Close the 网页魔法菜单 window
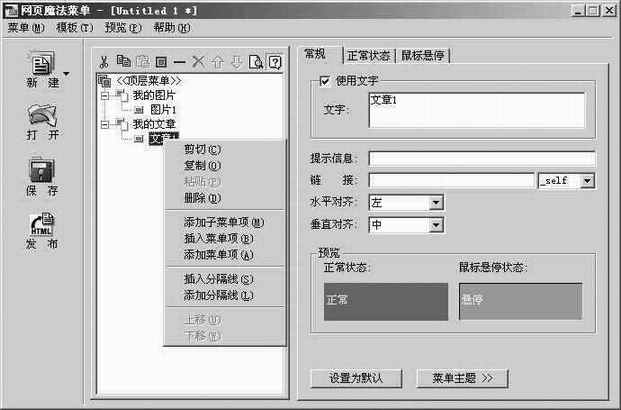The image size is (621, 410). tap(609, 11)
